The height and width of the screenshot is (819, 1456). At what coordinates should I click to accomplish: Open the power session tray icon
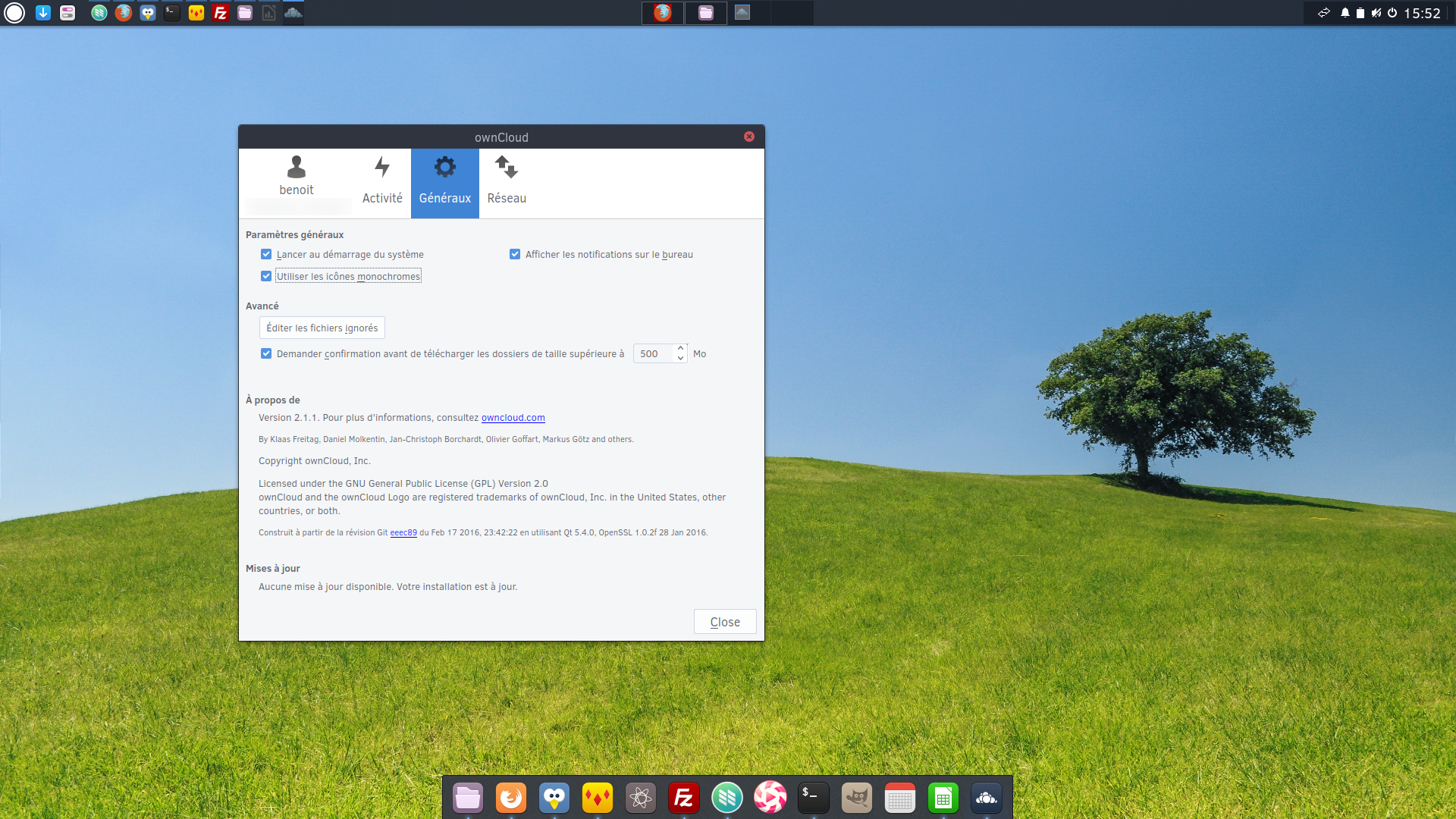click(1392, 13)
